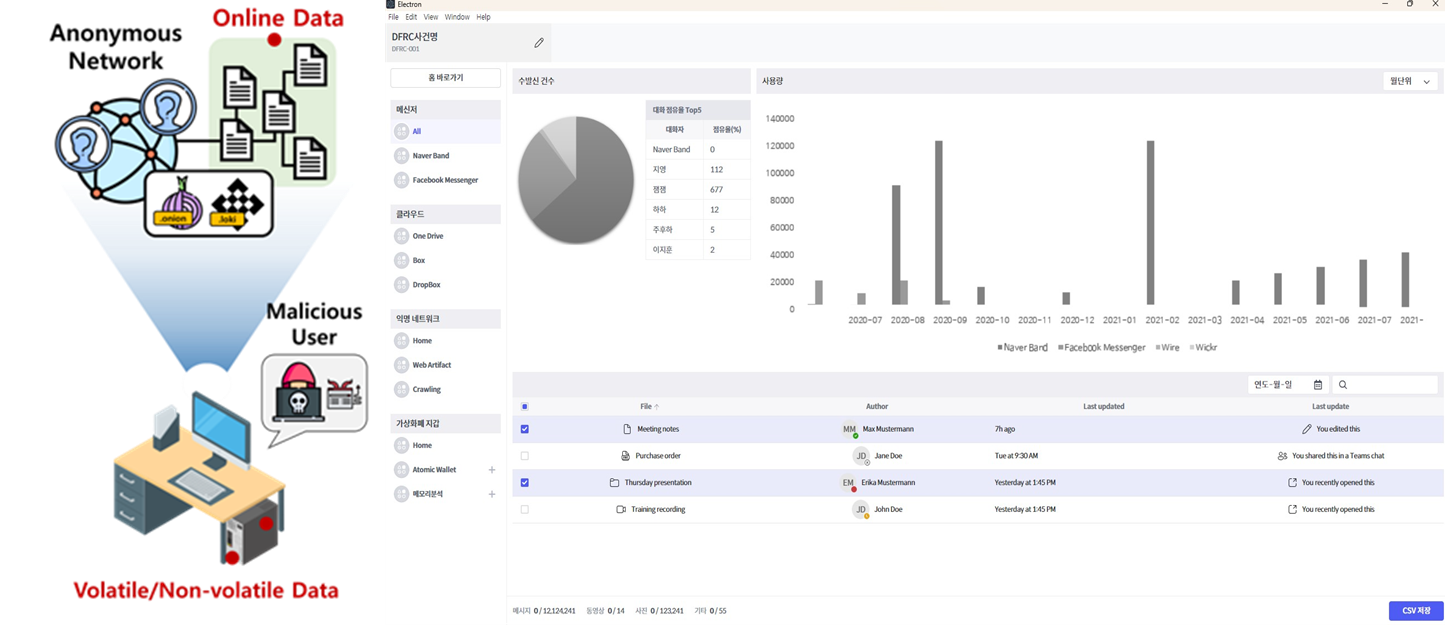Open the Window menu
The height and width of the screenshot is (625, 1445).
457,17
